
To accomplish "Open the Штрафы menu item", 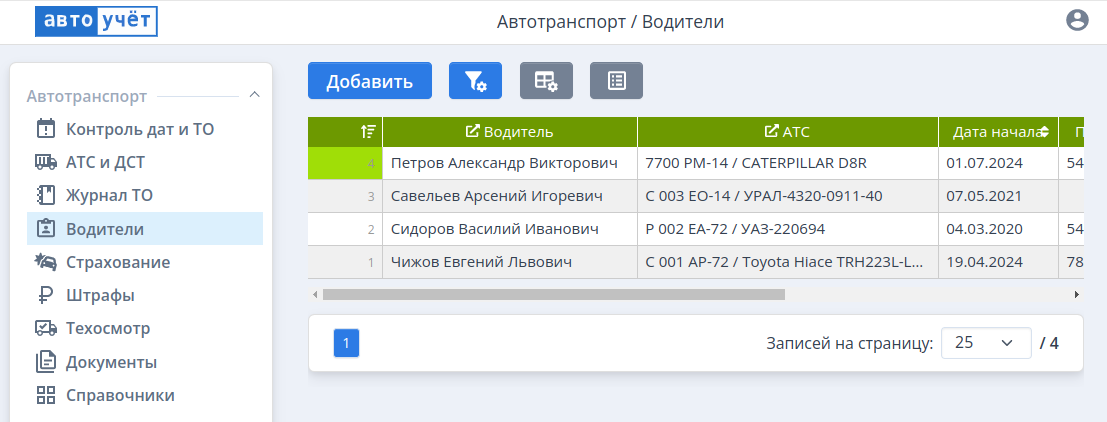I will click(100, 295).
